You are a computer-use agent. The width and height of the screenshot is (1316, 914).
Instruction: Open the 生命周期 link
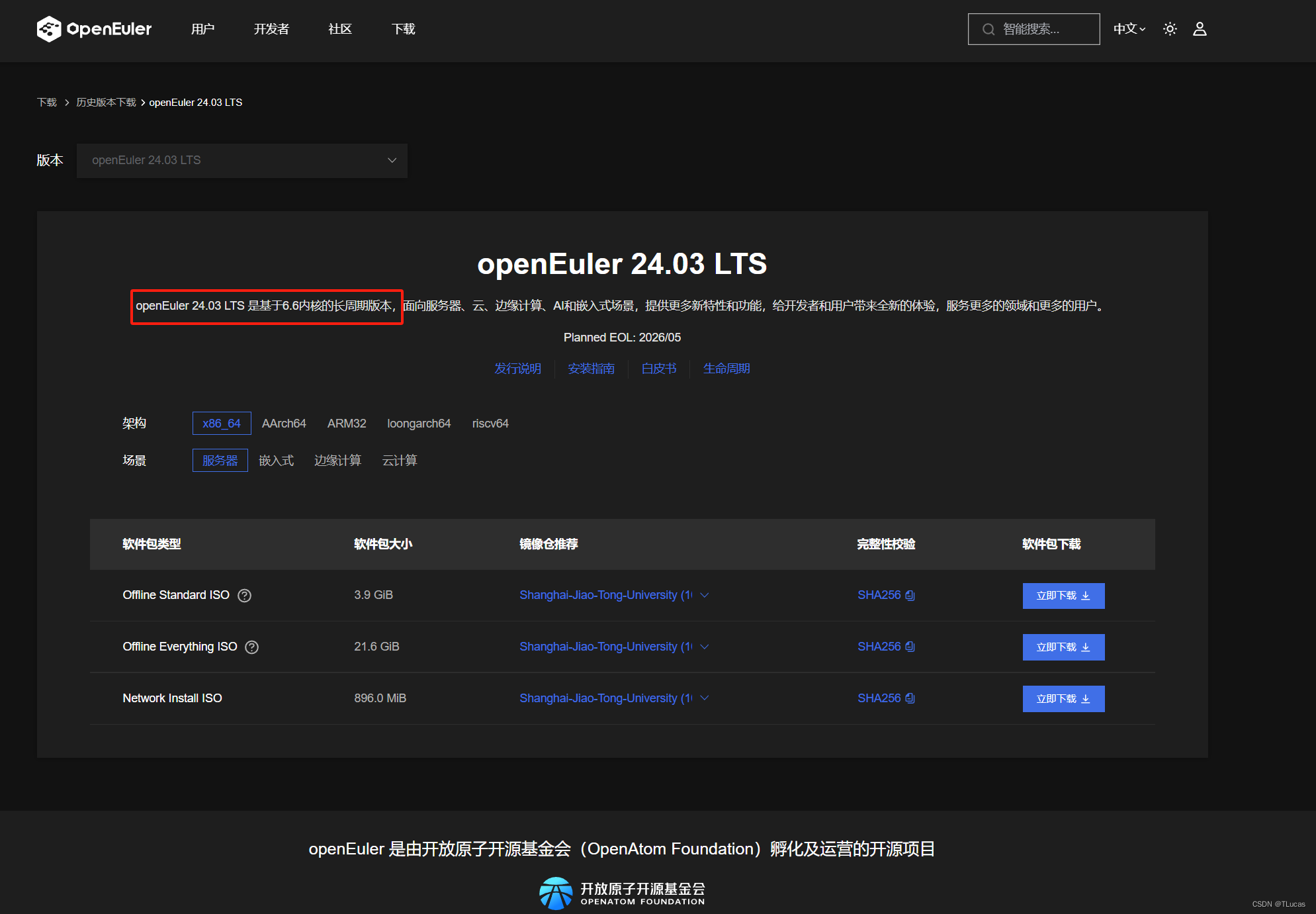click(726, 369)
